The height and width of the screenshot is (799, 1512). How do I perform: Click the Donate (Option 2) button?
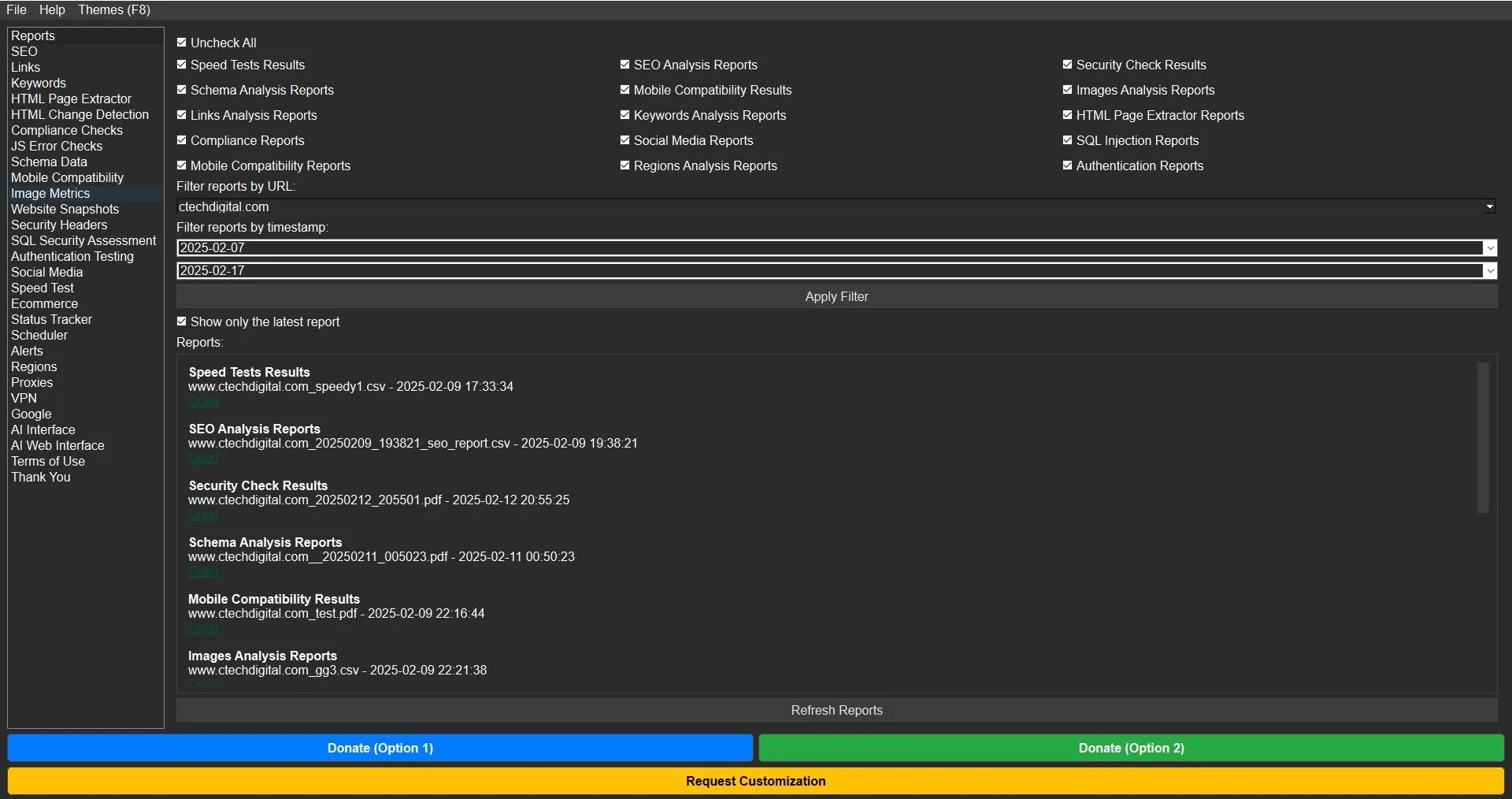pos(1131,748)
